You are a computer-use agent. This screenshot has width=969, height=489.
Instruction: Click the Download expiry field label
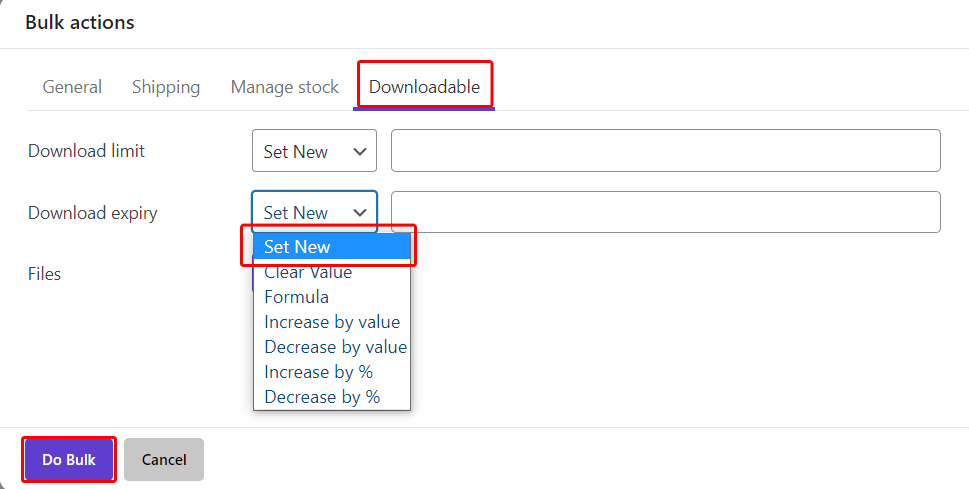tap(93, 213)
